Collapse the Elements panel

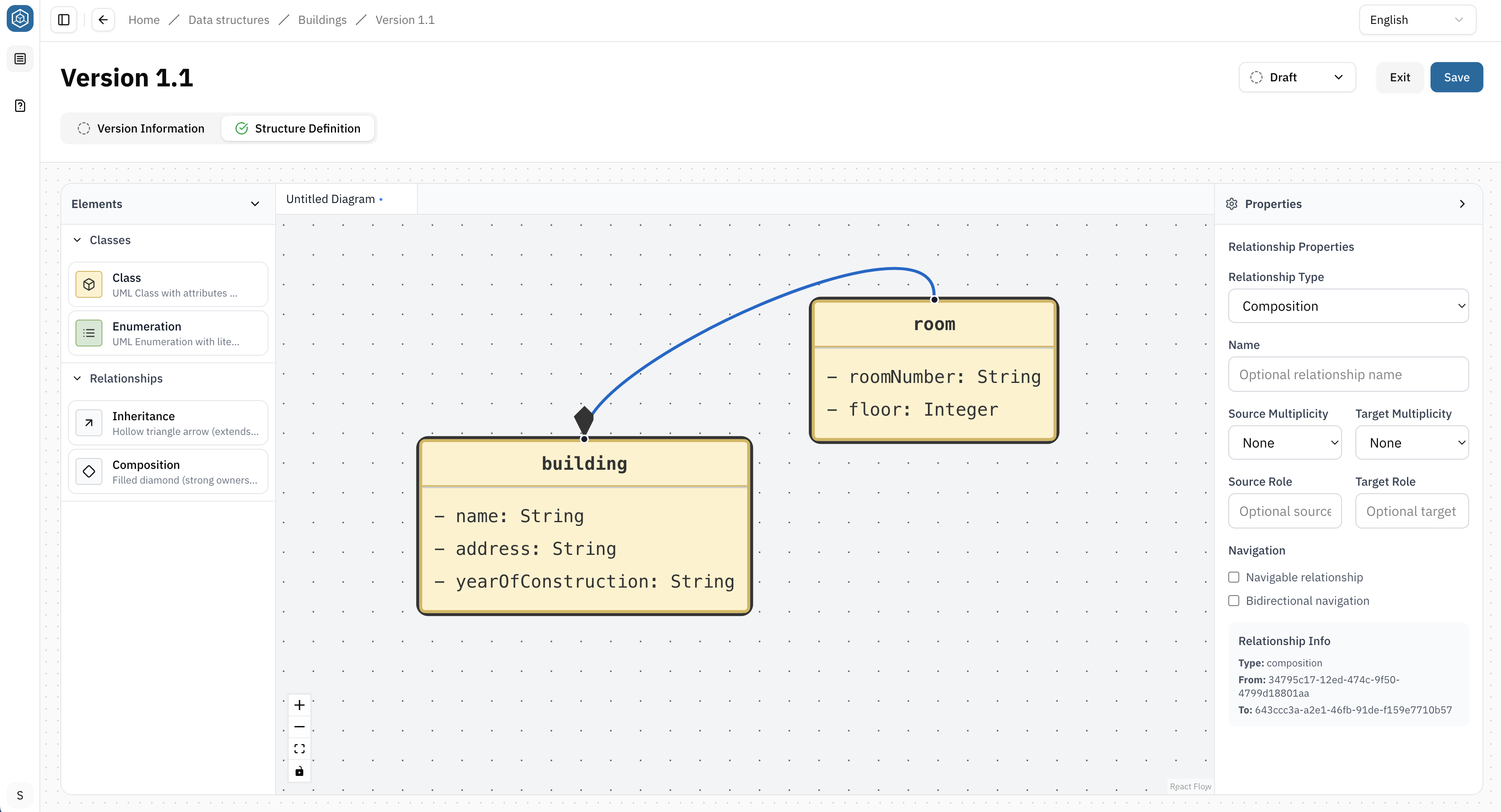pyautogui.click(x=255, y=204)
